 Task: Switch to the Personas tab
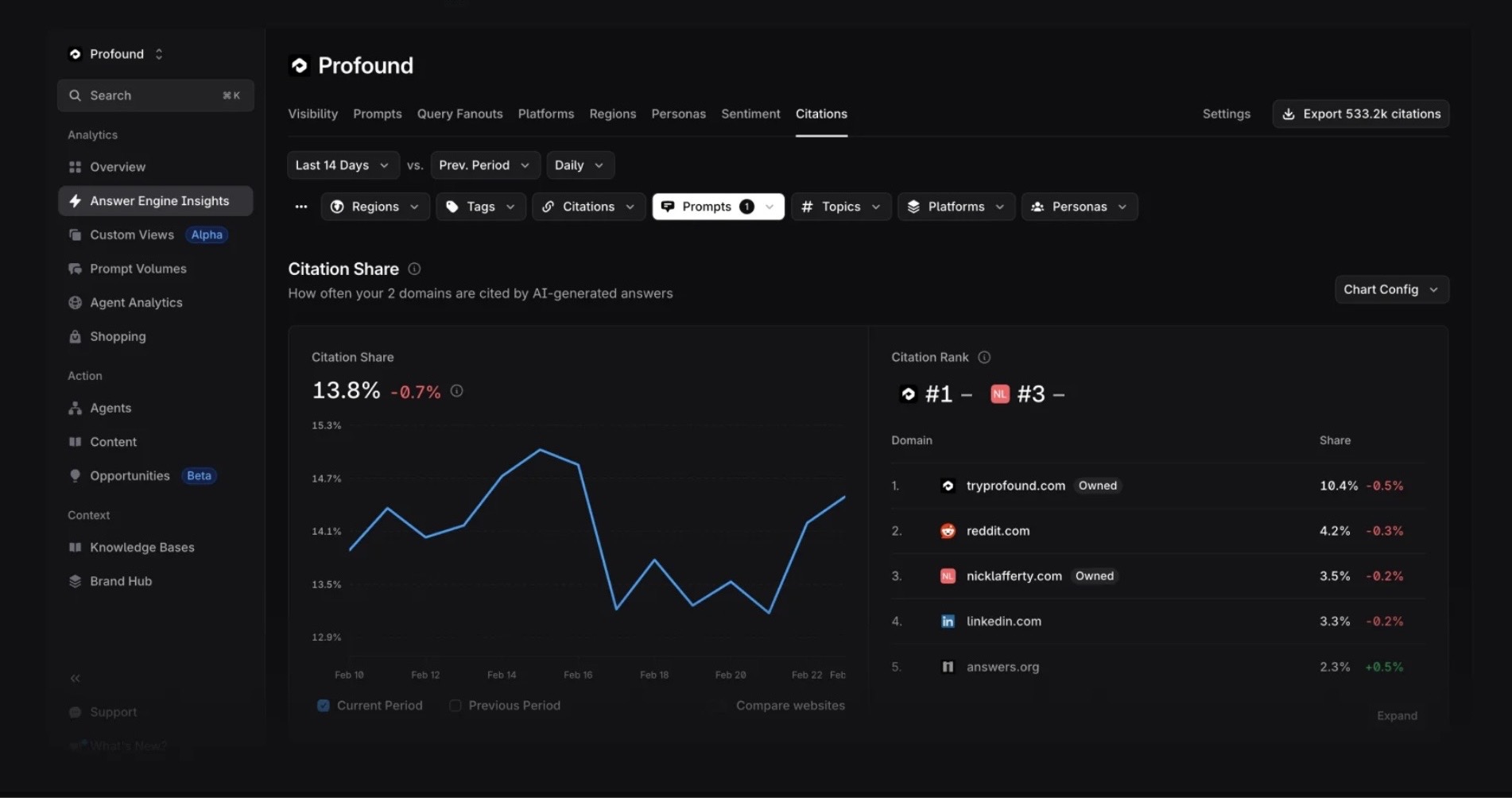pos(679,114)
